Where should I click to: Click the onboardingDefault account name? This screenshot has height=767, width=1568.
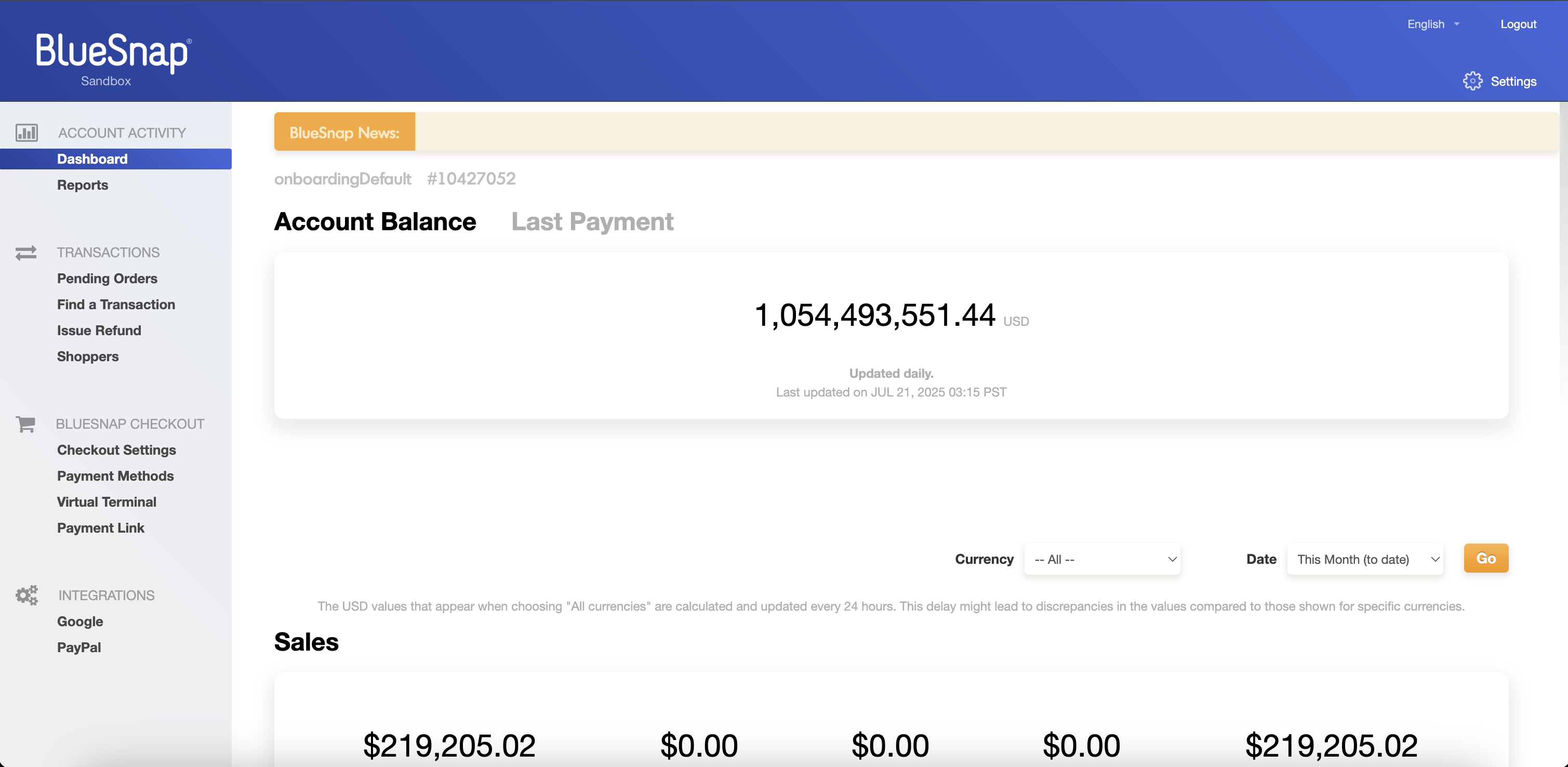343,179
